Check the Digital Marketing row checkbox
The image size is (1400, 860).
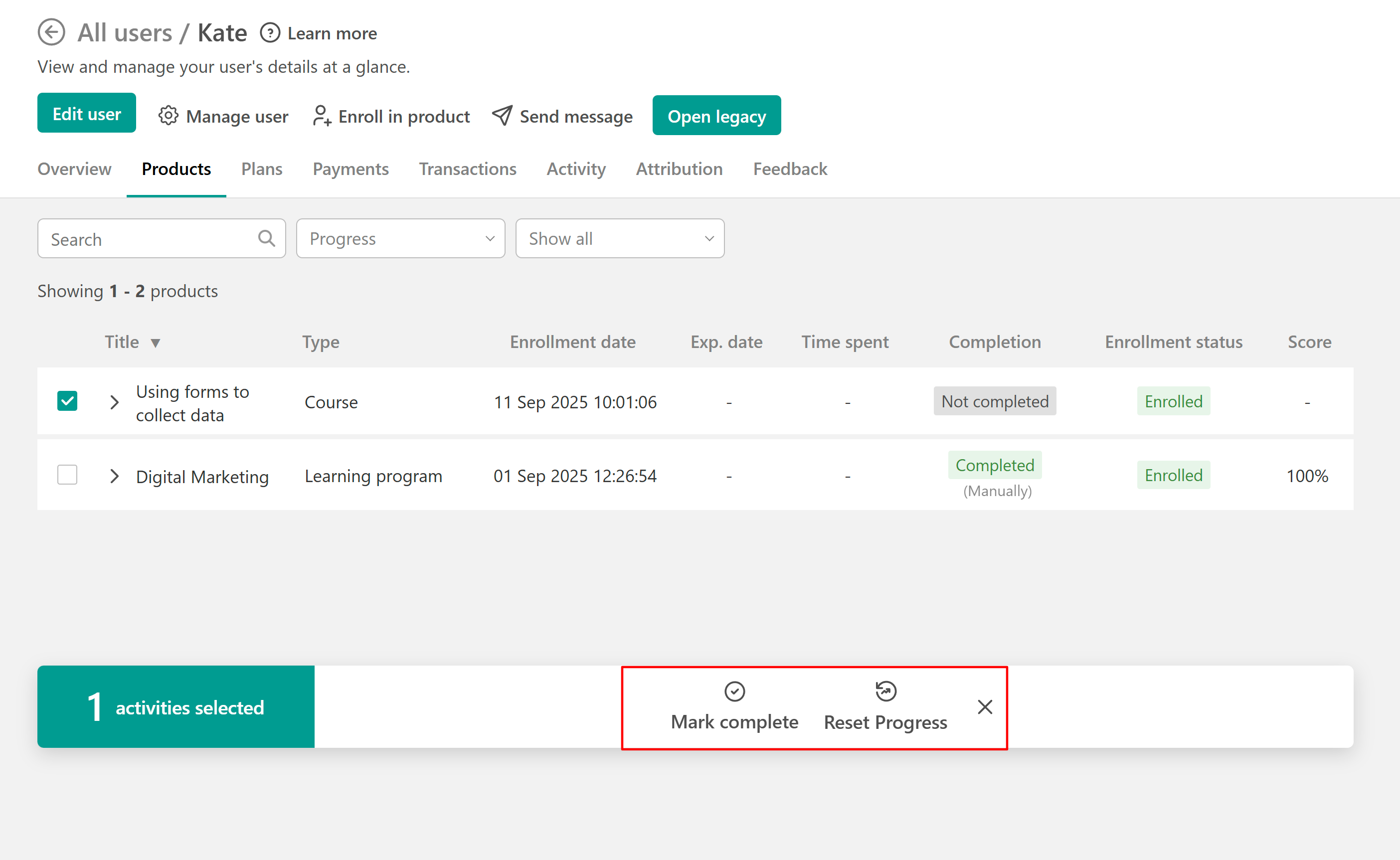[x=67, y=475]
